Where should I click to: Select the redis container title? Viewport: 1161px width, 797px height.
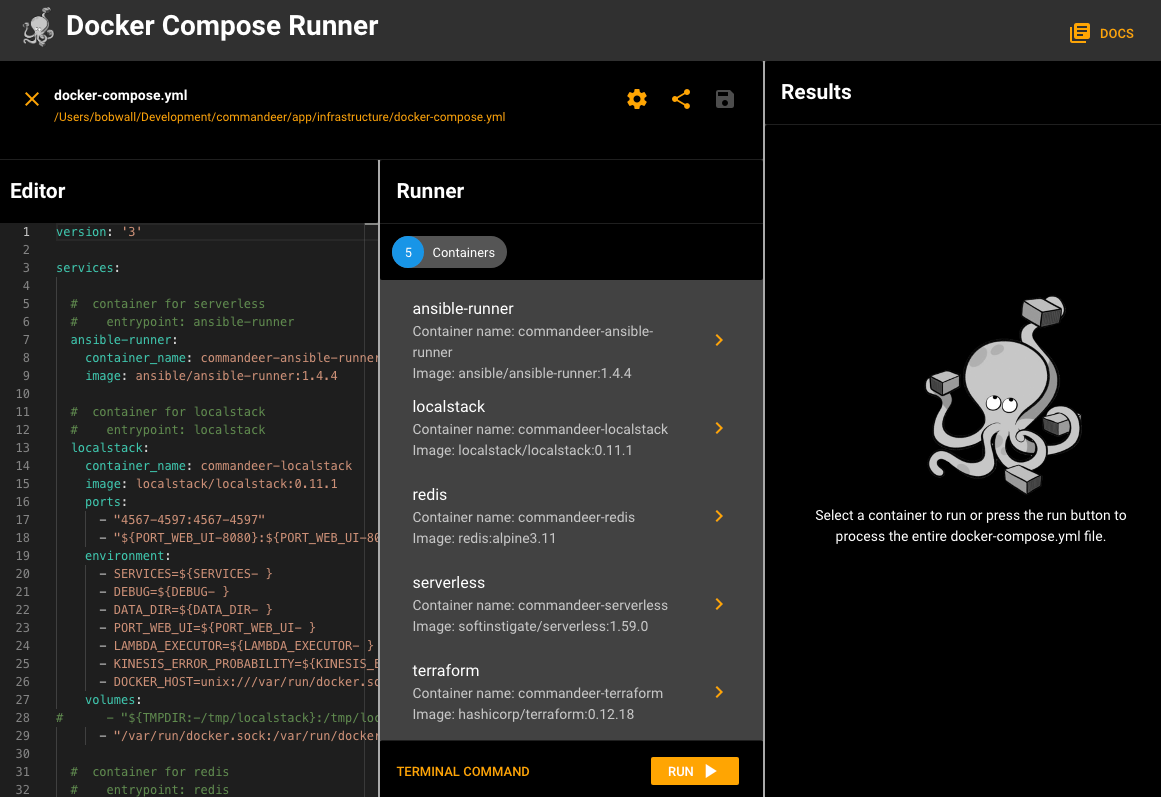coord(429,495)
